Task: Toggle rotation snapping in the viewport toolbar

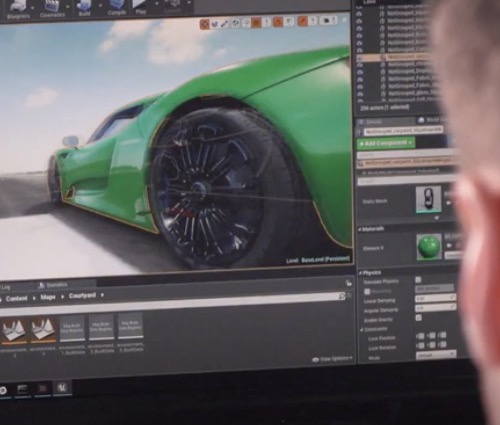Action: [x=278, y=22]
